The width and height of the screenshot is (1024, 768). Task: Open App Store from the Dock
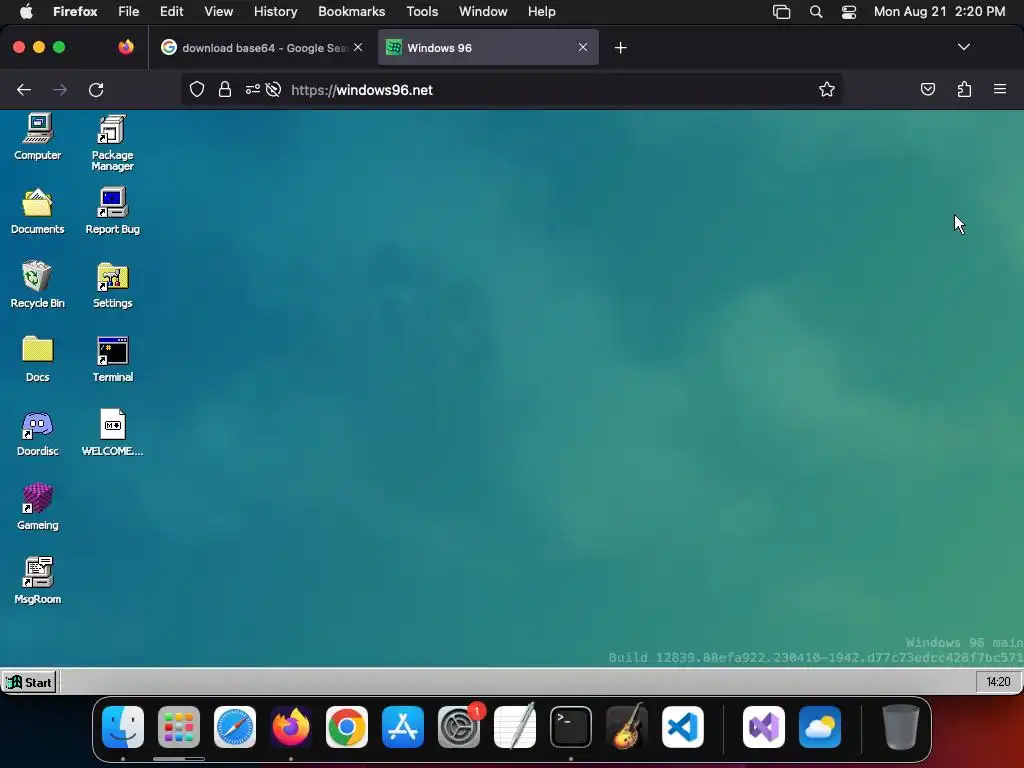(403, 727)
